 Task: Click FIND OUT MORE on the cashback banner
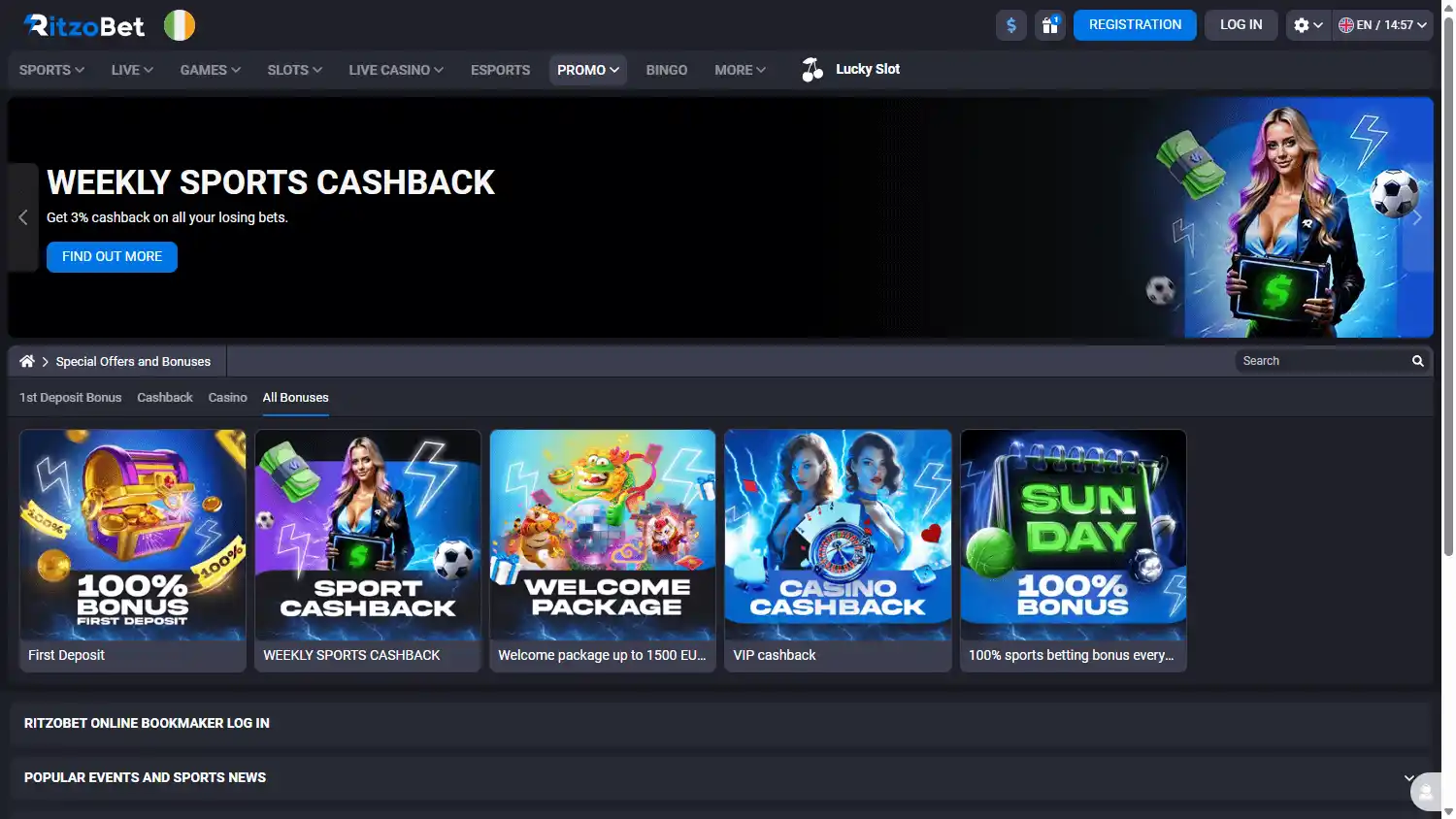112,257
